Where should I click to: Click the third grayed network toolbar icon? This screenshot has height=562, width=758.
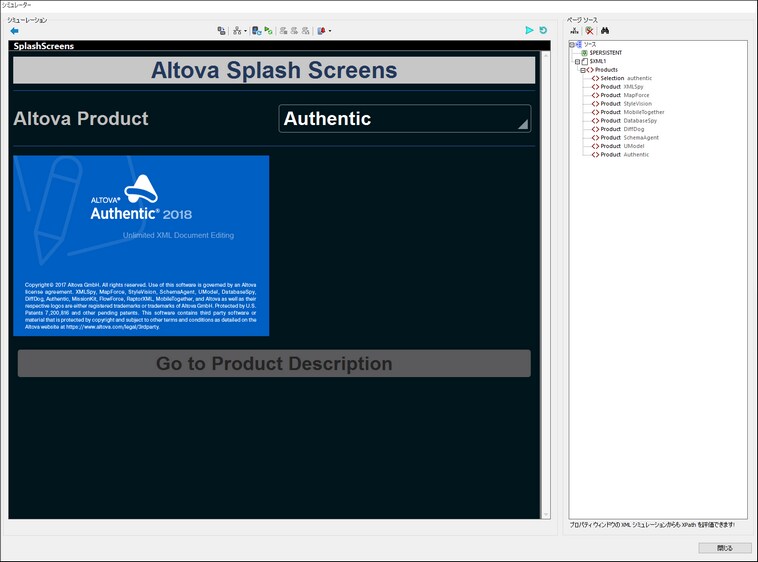[305, 31]
